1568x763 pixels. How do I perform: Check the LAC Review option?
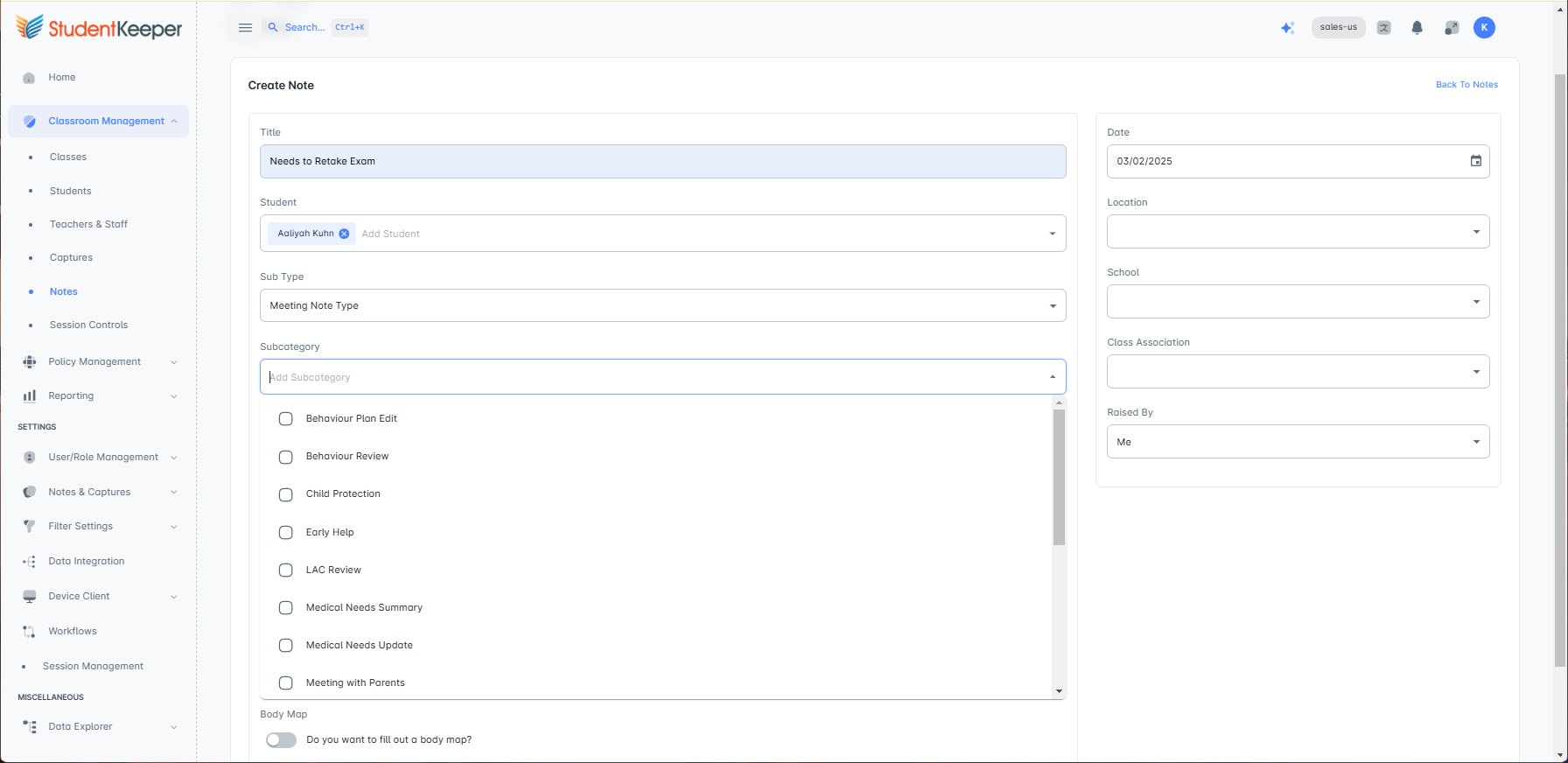[285, 570]
